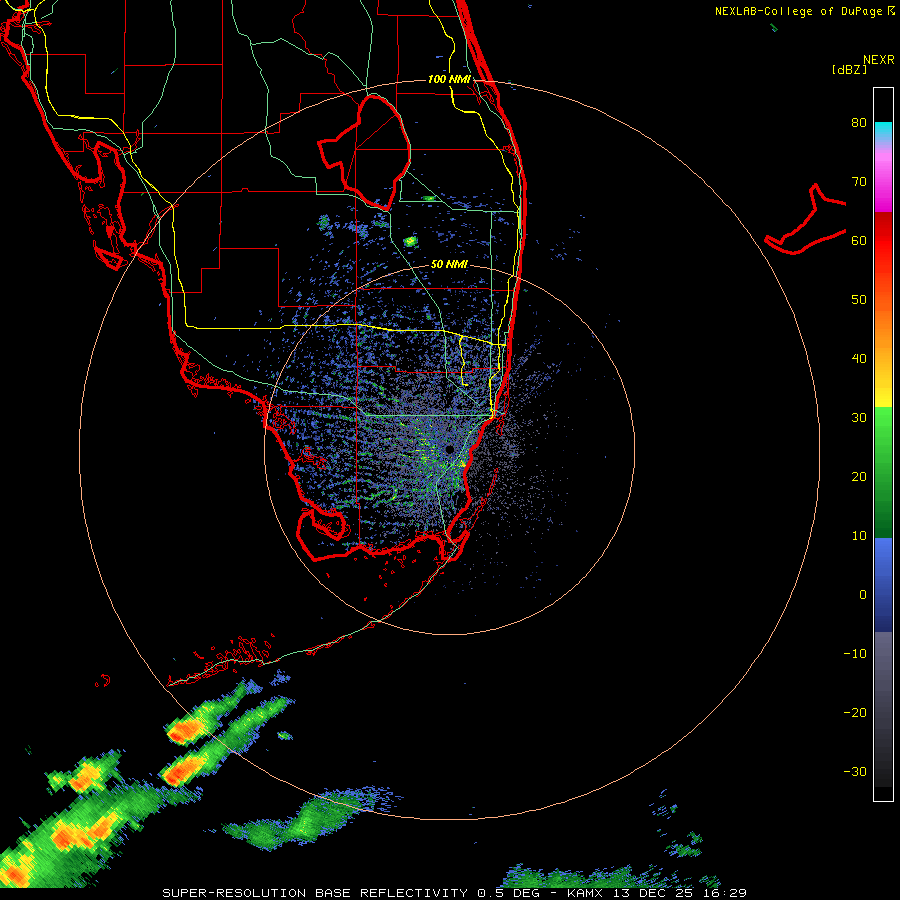This screenshot has width=900, height=900.
Task: Click the 50 value on dBZ scale
Action: tap(859, 300)
